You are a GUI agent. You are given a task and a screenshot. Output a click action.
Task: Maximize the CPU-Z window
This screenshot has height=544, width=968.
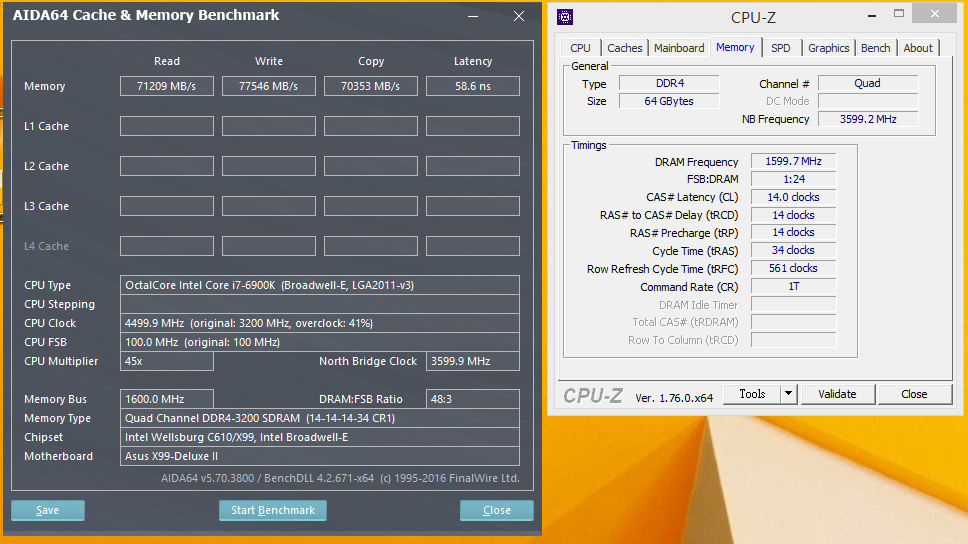point(899,14)
